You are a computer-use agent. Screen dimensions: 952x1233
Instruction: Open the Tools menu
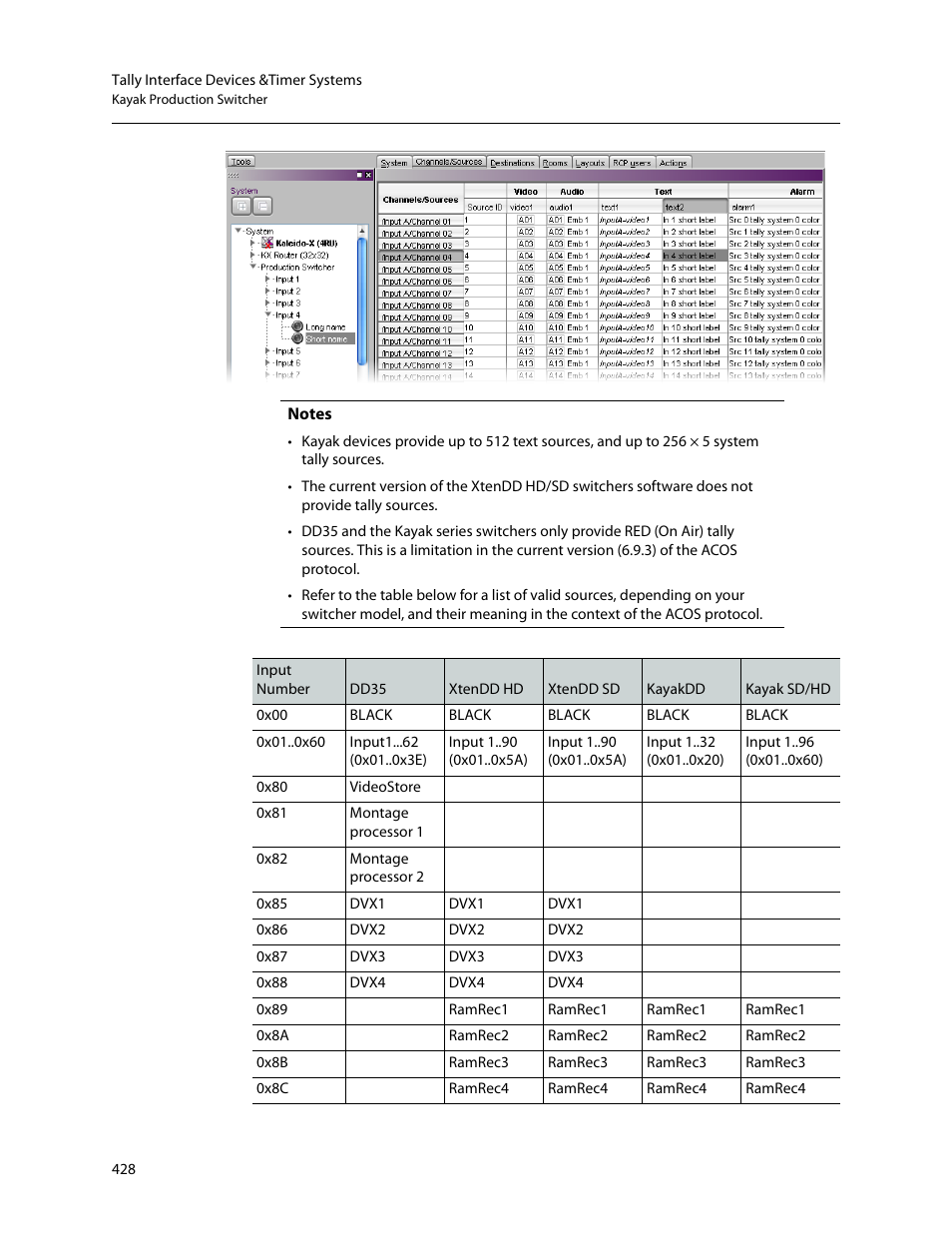coord(241,161)
